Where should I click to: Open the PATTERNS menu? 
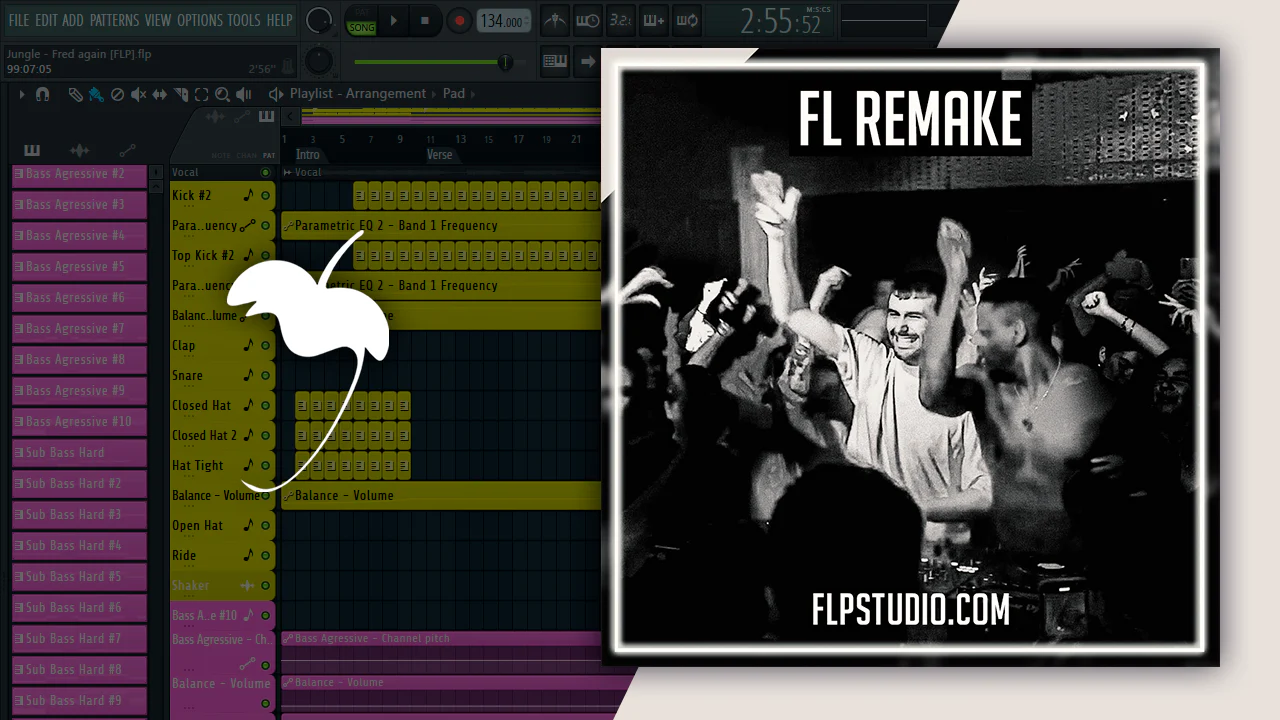click(x=114, y=20)
